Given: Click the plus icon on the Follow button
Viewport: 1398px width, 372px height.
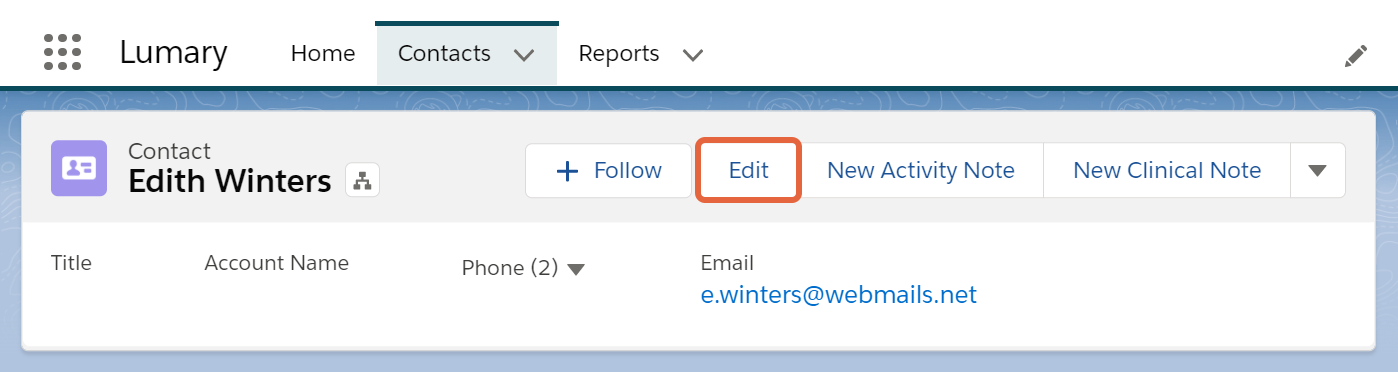Looking at the screenshot, I should [x=567, y=171].
